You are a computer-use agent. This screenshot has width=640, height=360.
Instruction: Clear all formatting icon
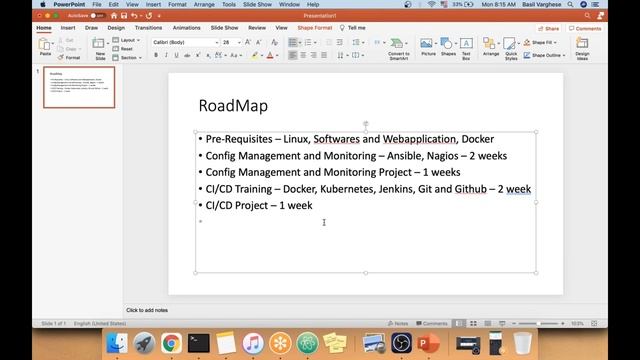(x=274, y=42)
